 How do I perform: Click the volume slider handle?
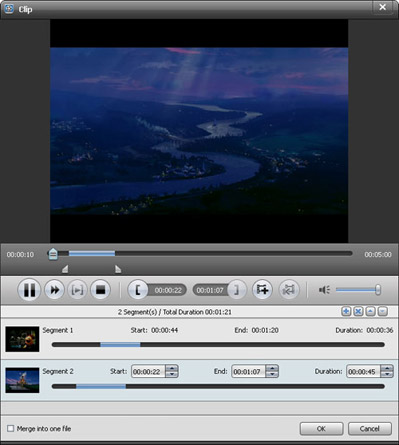point(378,290)
